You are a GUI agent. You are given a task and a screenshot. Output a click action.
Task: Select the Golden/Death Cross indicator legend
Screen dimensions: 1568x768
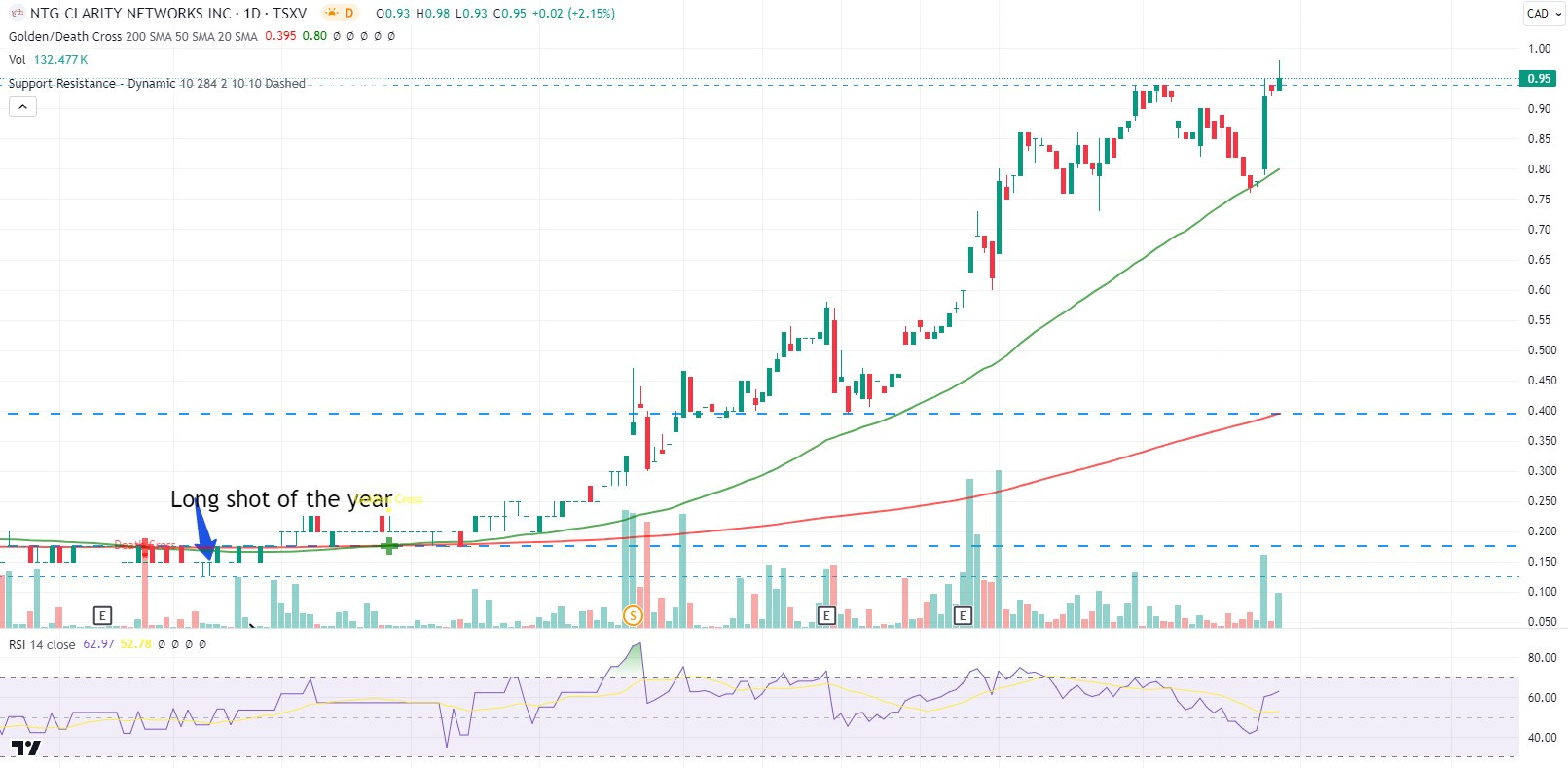point(133,36)
